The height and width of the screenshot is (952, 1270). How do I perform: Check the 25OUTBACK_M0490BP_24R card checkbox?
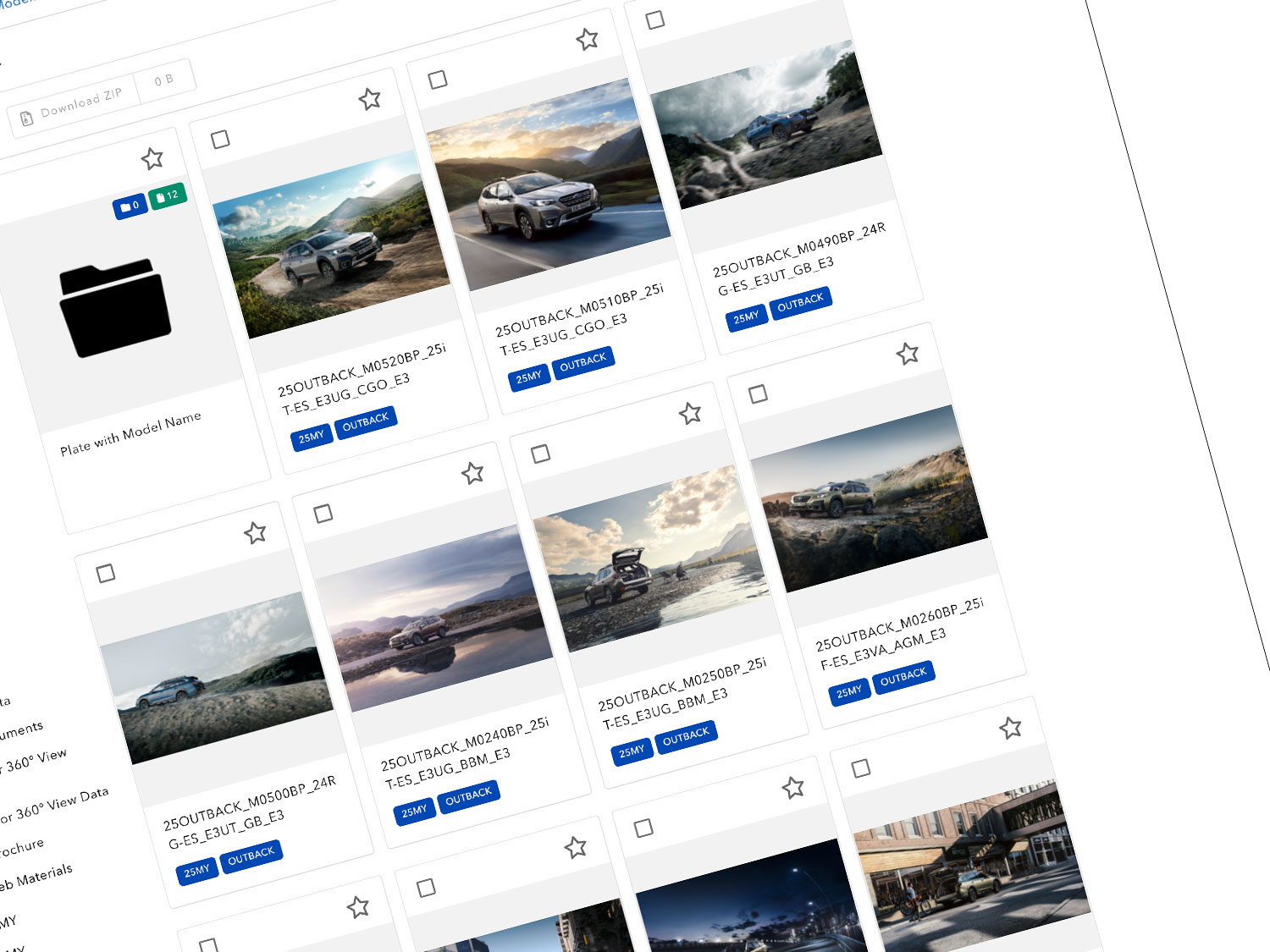coord(655,19)
